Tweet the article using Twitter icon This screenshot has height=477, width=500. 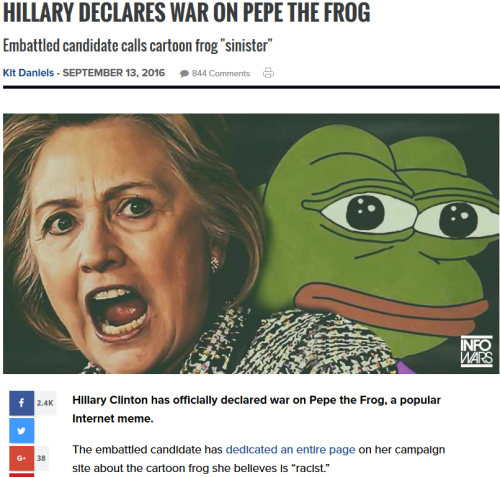(x=22, y=431)
